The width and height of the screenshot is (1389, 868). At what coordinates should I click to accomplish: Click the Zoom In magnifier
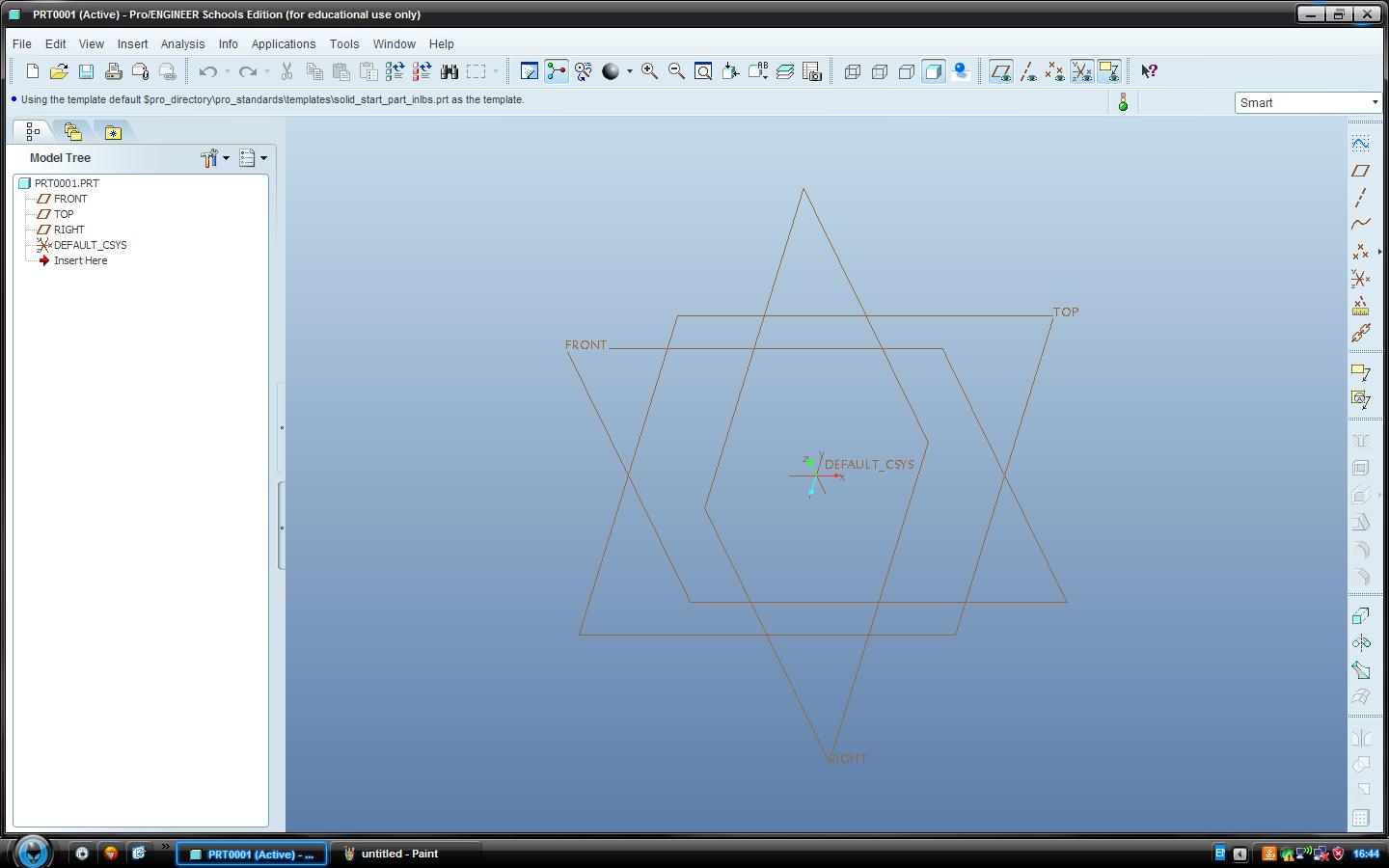649,71
